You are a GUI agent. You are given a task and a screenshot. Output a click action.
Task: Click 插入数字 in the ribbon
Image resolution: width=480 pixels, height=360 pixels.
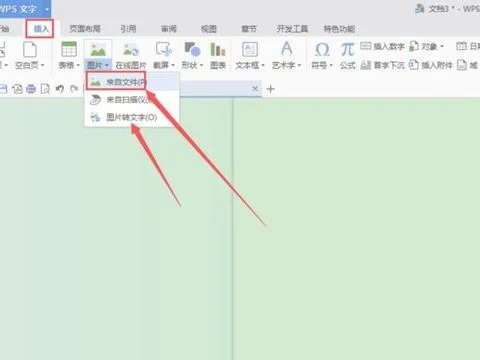[383, 46]
